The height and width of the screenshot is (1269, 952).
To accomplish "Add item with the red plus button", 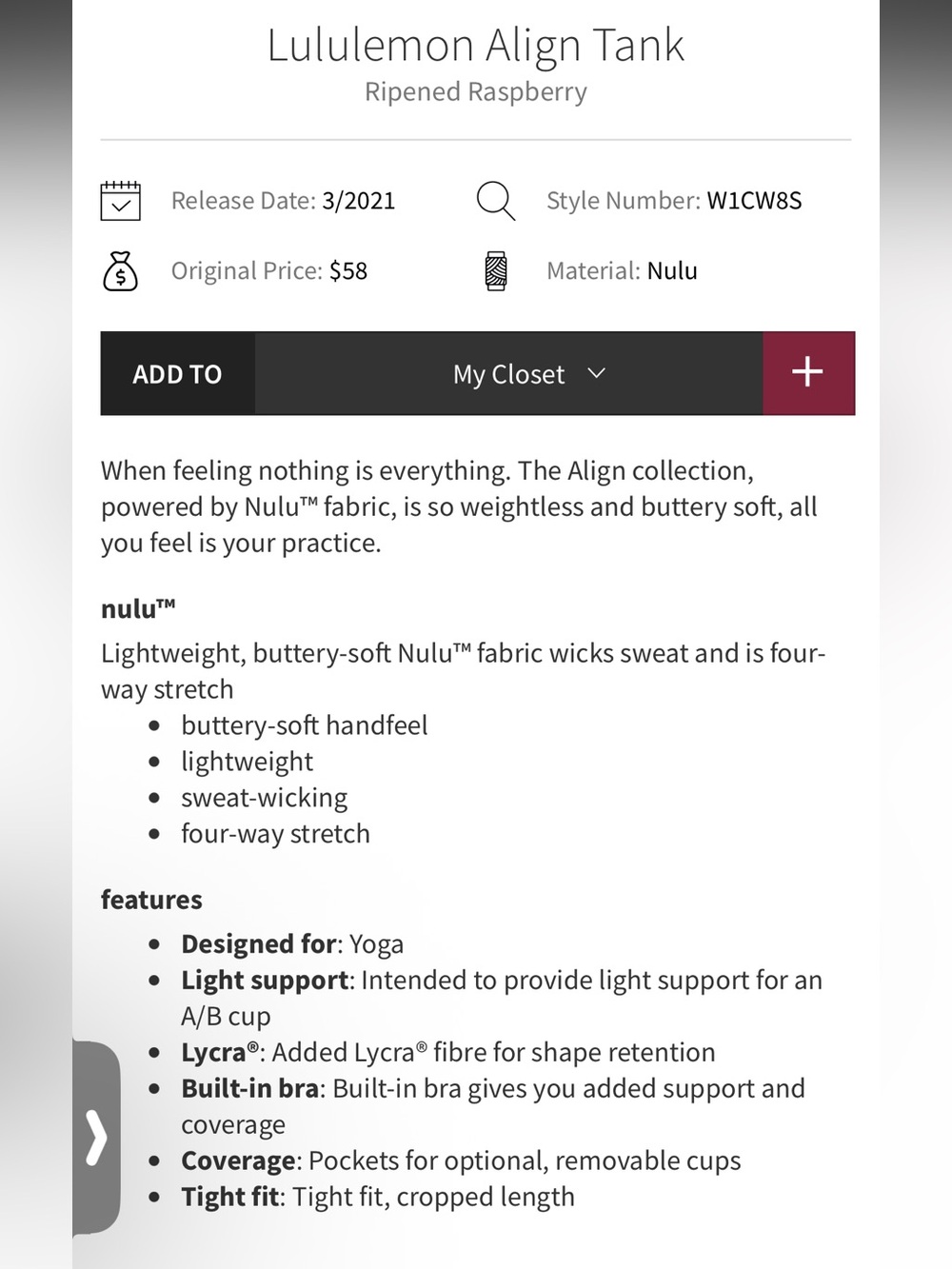I will 808,372.
